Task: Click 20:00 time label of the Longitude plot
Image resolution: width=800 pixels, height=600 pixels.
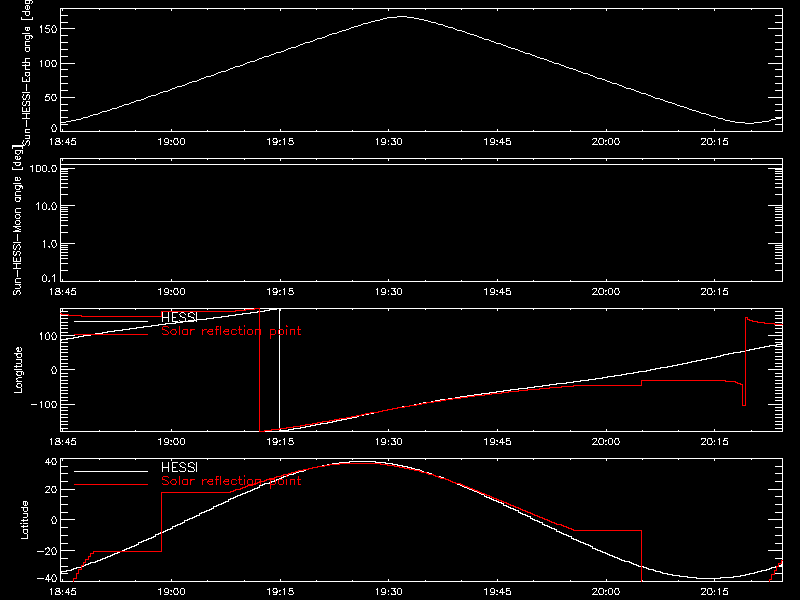Action: [x=606, y=442]
